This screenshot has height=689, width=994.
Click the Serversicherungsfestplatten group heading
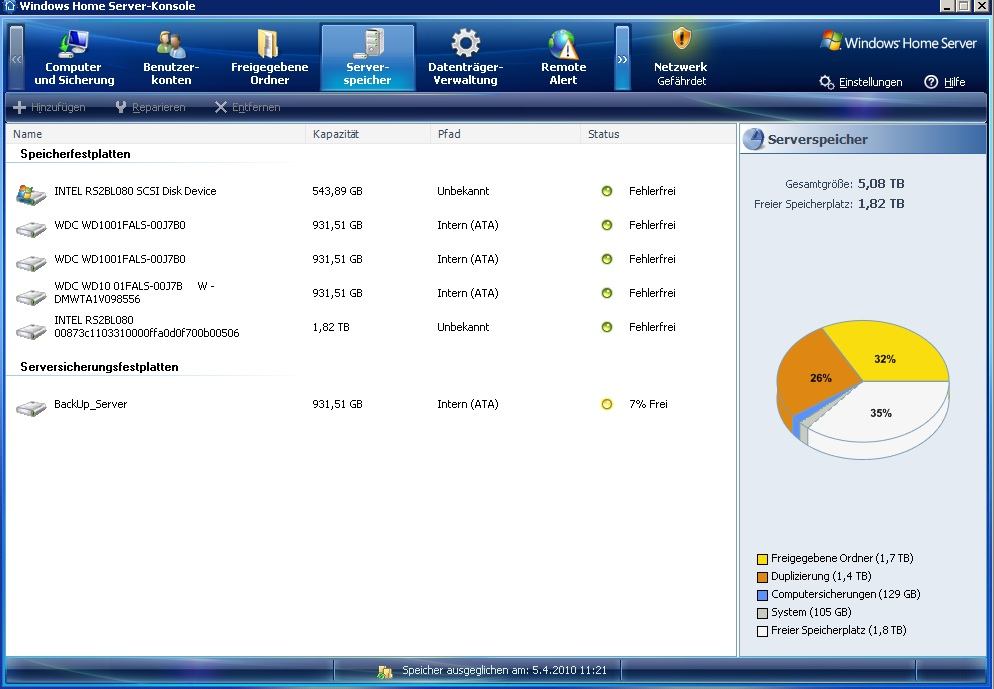pyautogui.click(x=100, y=367)
